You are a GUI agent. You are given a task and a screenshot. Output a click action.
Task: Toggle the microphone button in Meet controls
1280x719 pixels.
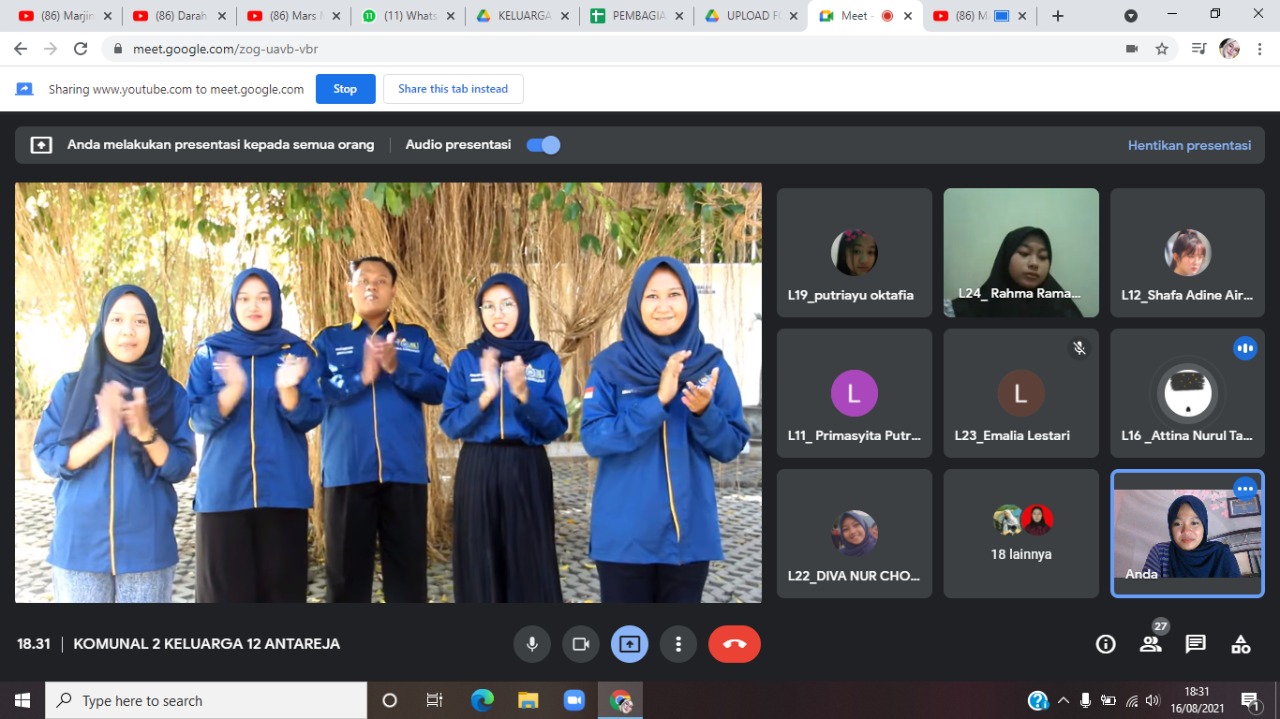532,644
